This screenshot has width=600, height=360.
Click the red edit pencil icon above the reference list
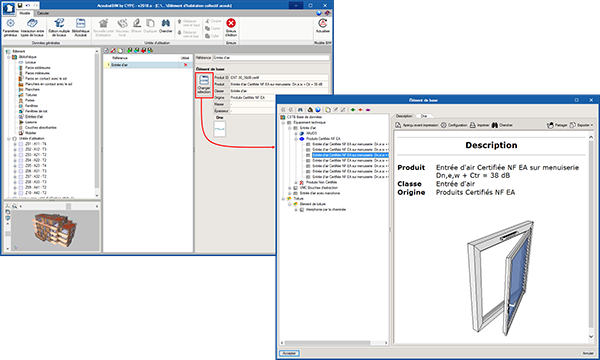click(113, 50)
